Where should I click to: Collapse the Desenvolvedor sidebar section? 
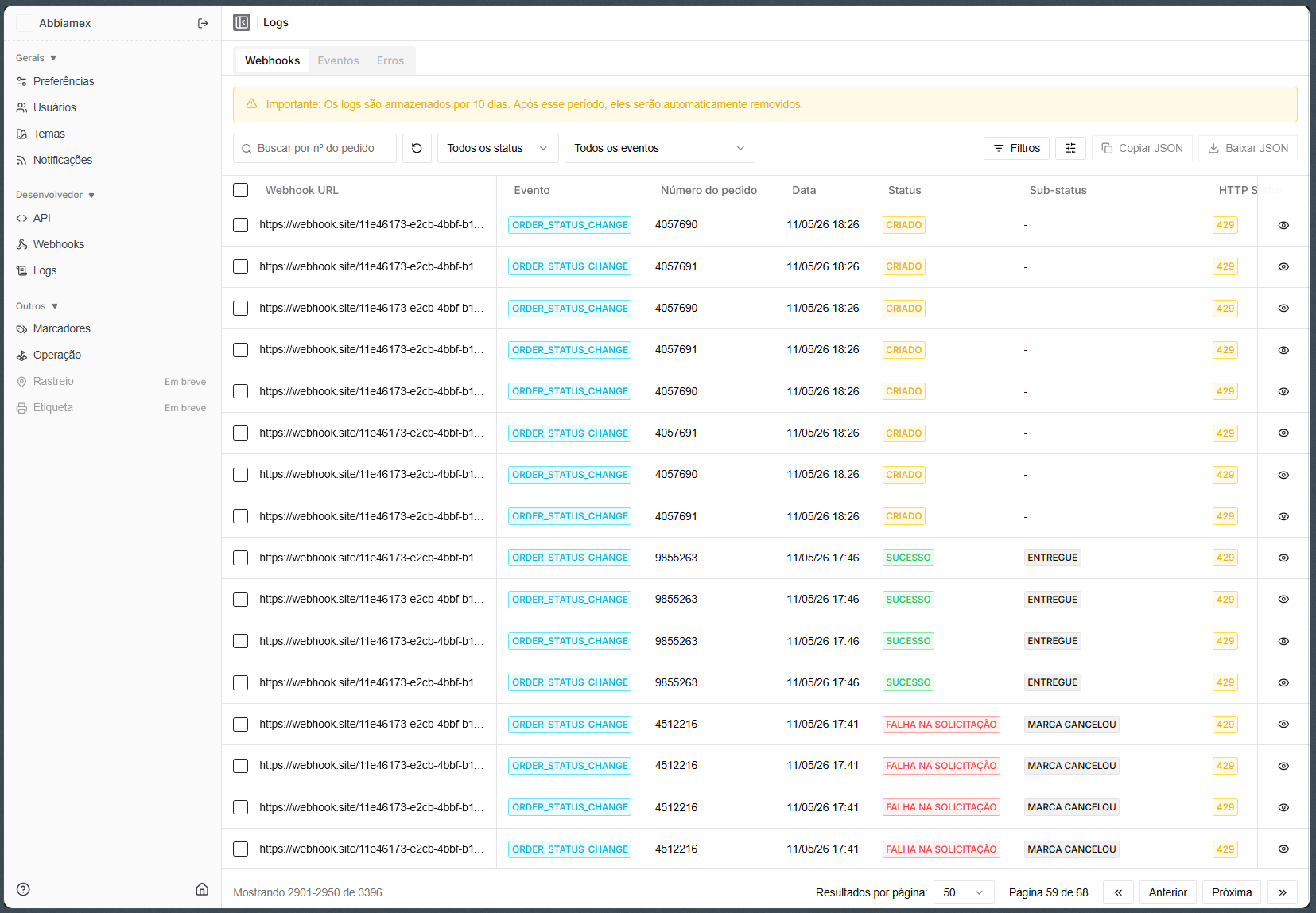(x=55, y=195)
